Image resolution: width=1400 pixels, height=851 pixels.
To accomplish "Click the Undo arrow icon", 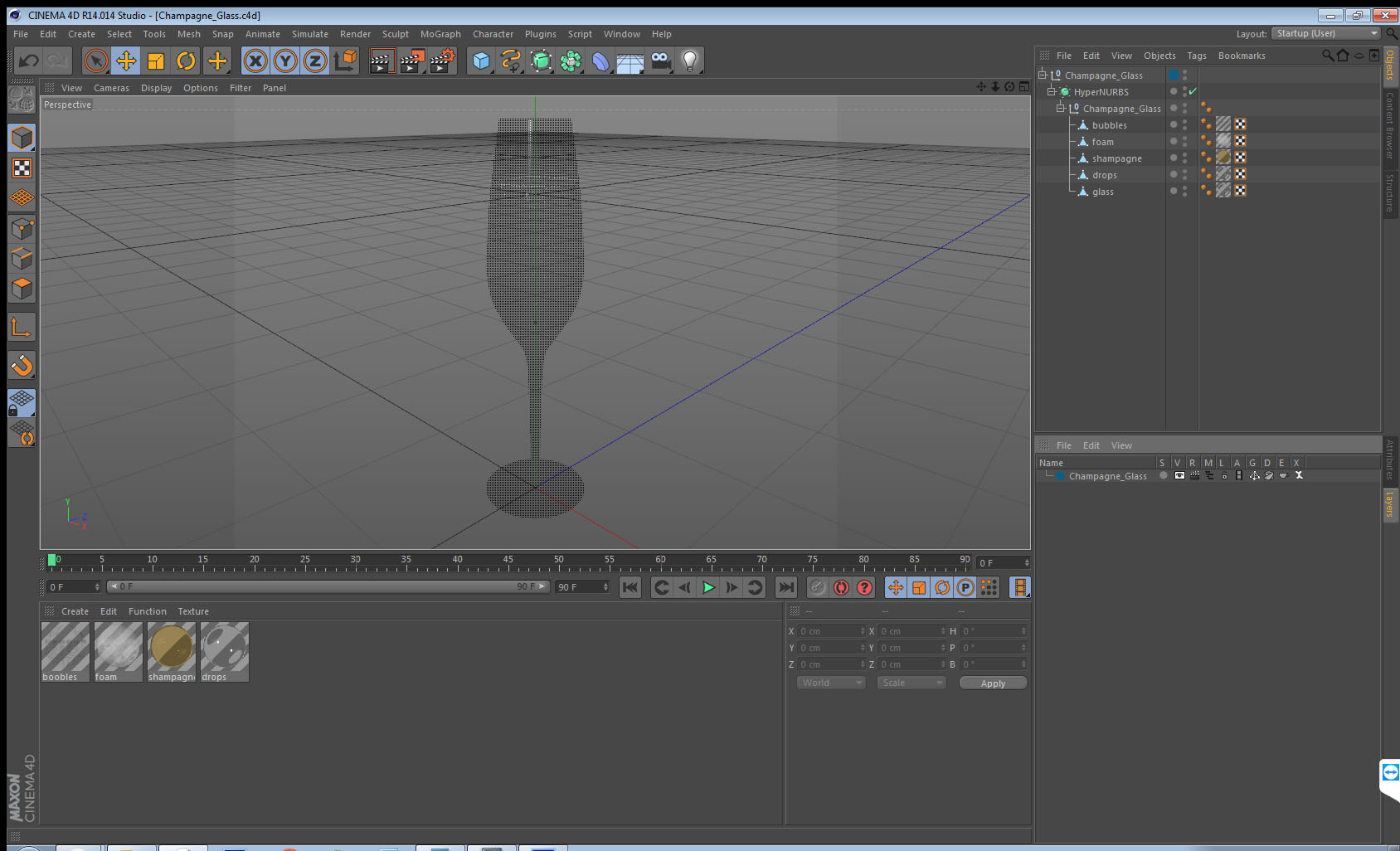I will tap(29, 61).
